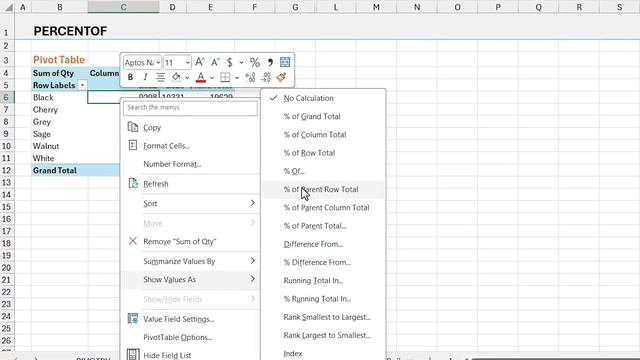640x360 pixels.
Task: Open the accounting format dropdown arrow
Action: click(x=241, y=62)
